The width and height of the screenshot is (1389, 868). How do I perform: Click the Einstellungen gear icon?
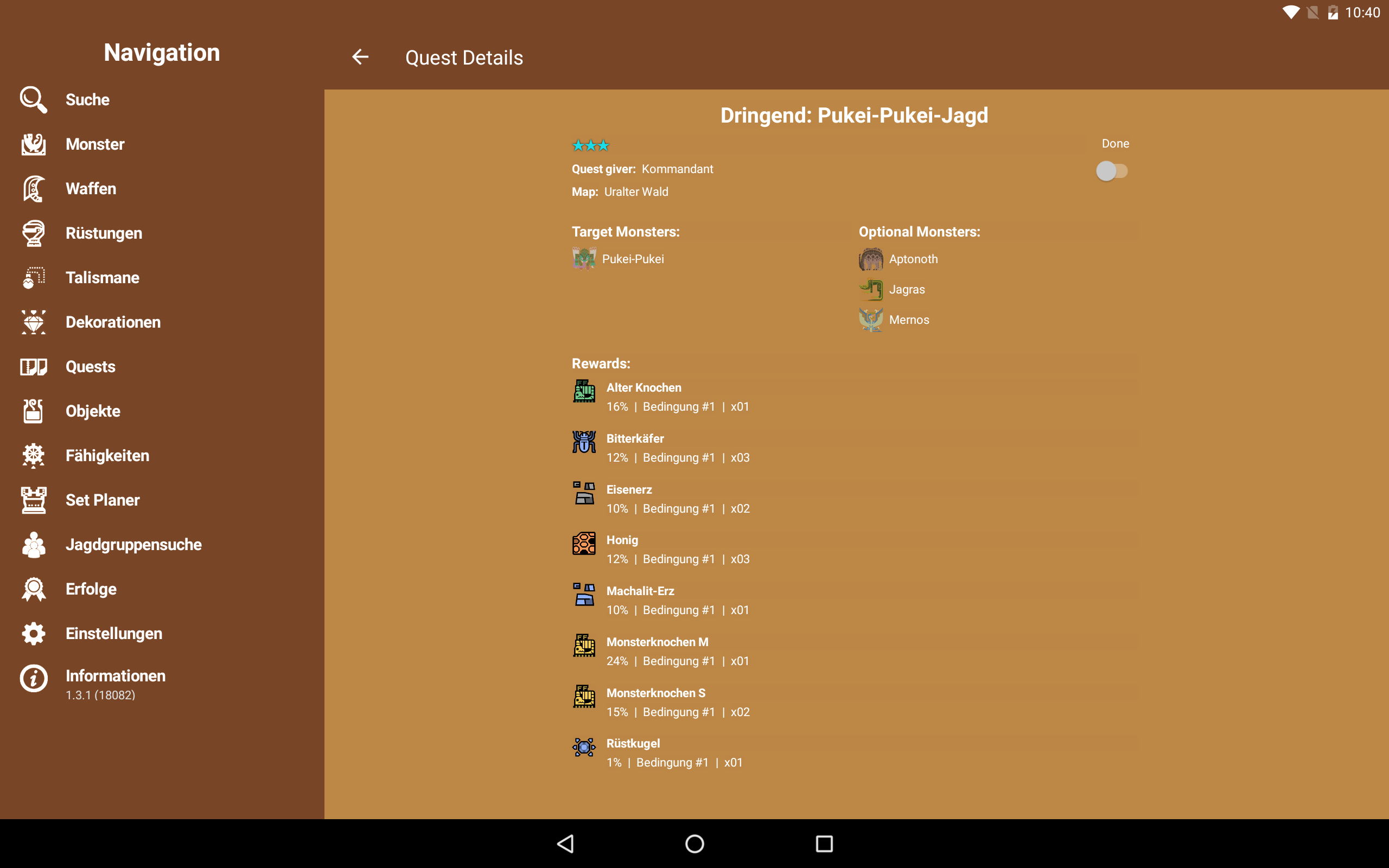click(33, 634)
